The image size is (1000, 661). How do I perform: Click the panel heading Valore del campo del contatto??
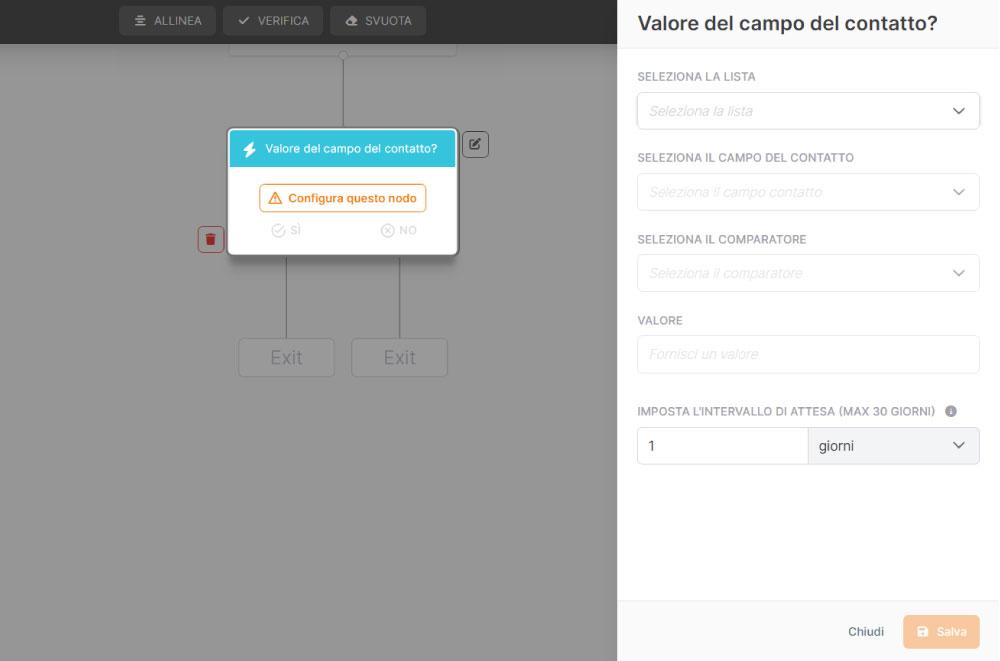(788, 23)
